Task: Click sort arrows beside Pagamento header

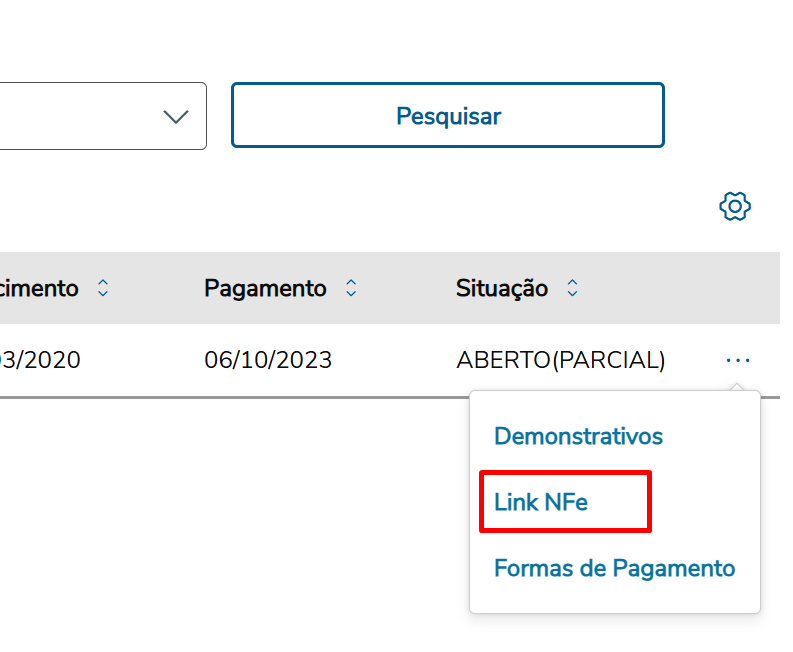Action: pos(351,288)
